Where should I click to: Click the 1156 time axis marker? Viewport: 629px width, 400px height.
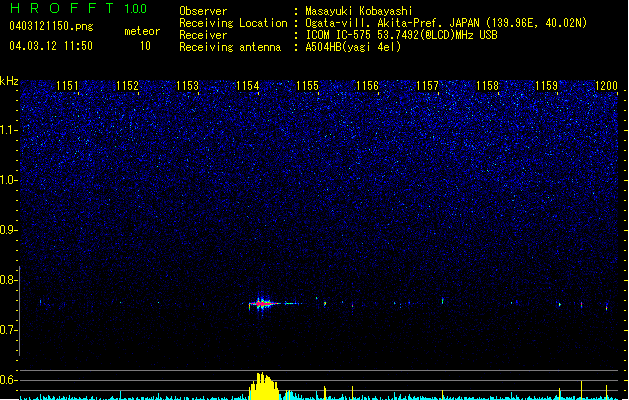367,86
